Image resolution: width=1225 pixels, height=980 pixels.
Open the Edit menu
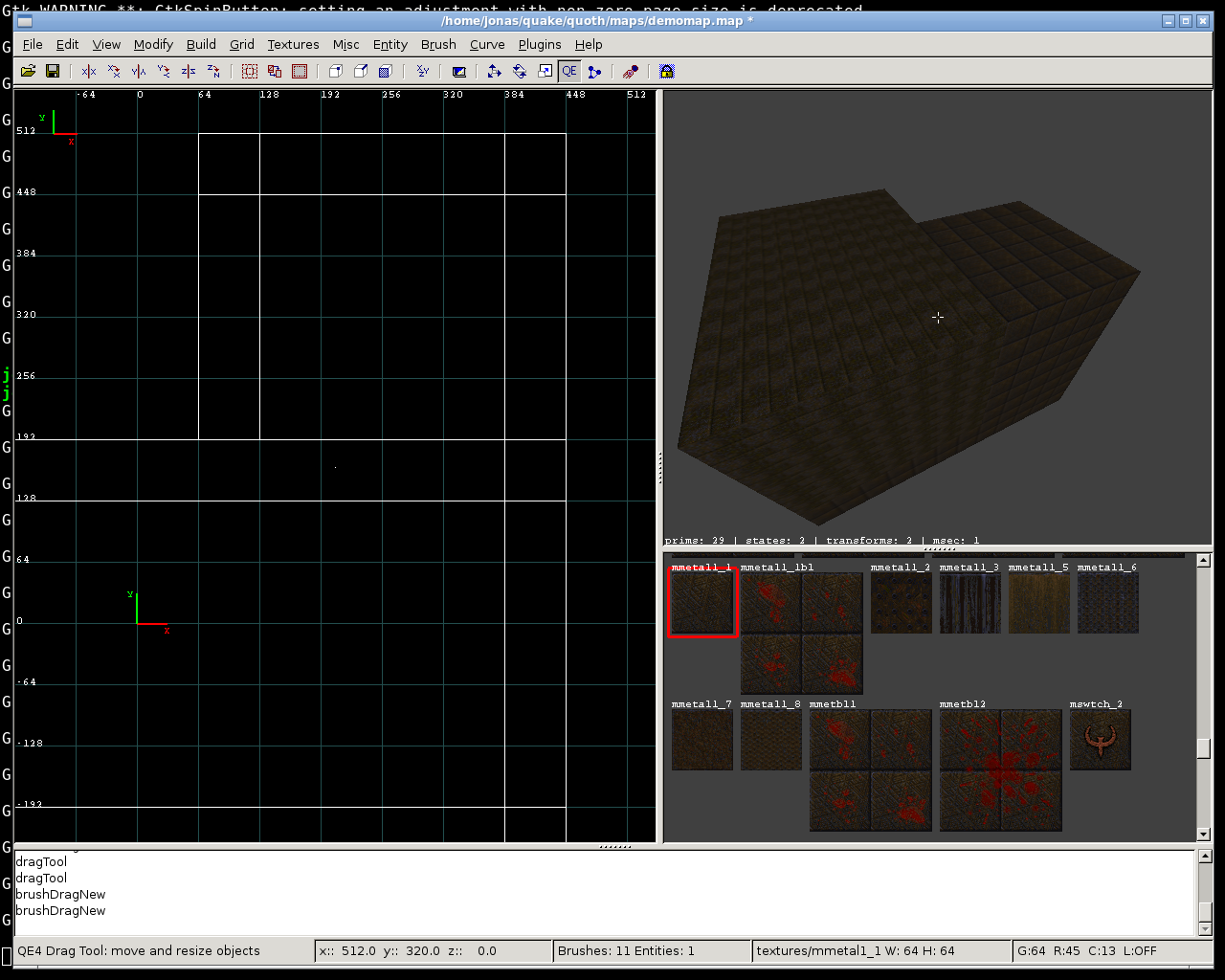pyautogui.click(x=67, y=44)
